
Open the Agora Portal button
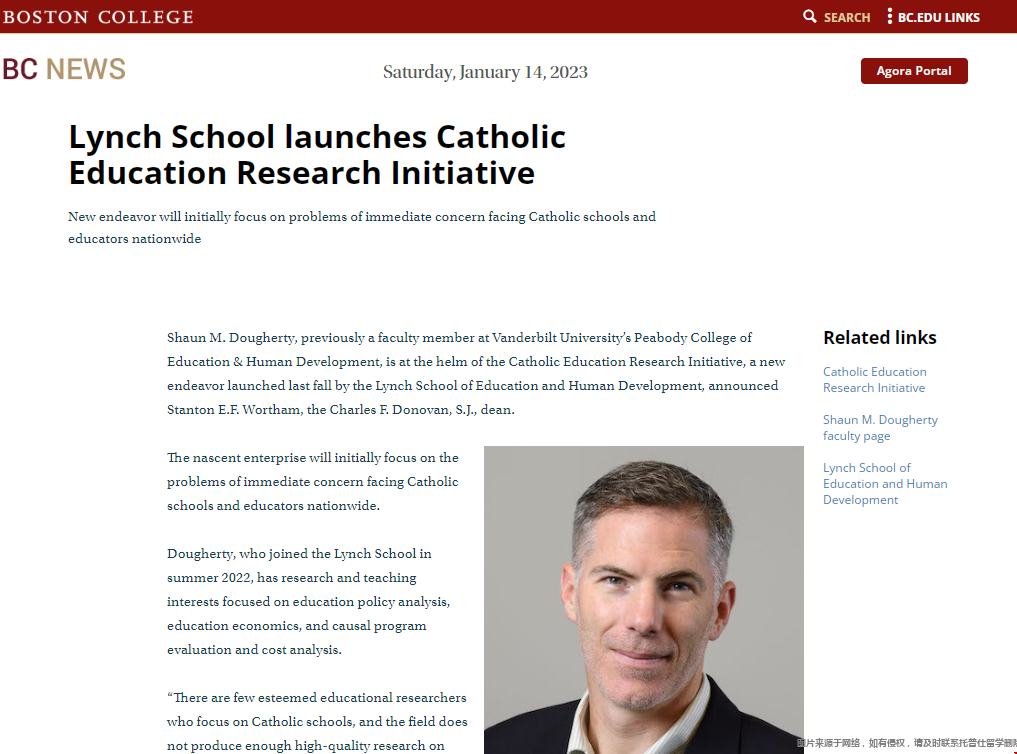(x=913, y=71)
